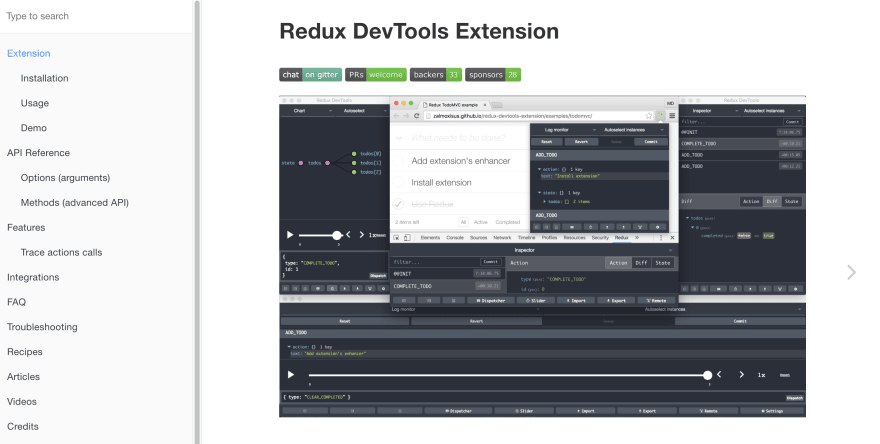Select the 'Completed' filter in pictured todo app

[507, 222]
